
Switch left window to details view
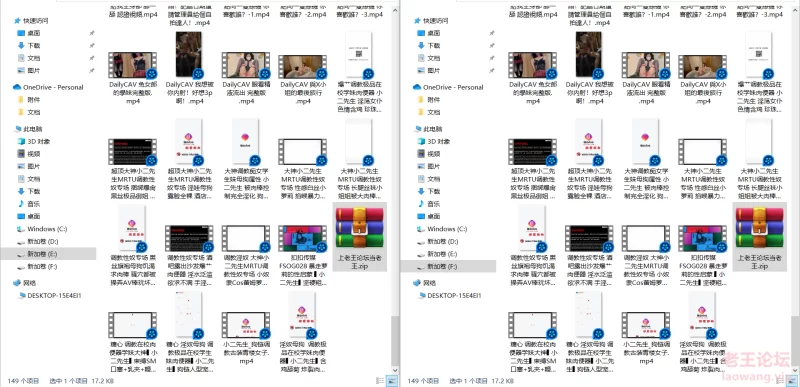click(x=380, y=380)
